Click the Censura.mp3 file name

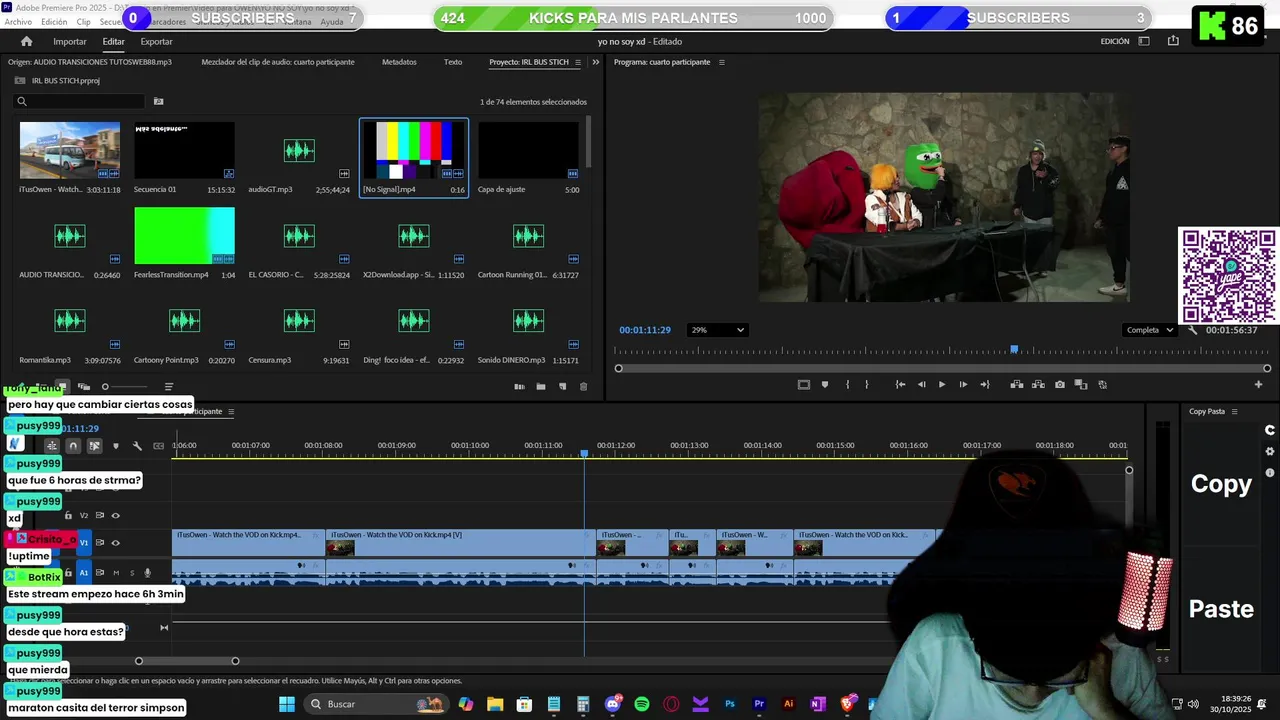(x=269, y=360)
